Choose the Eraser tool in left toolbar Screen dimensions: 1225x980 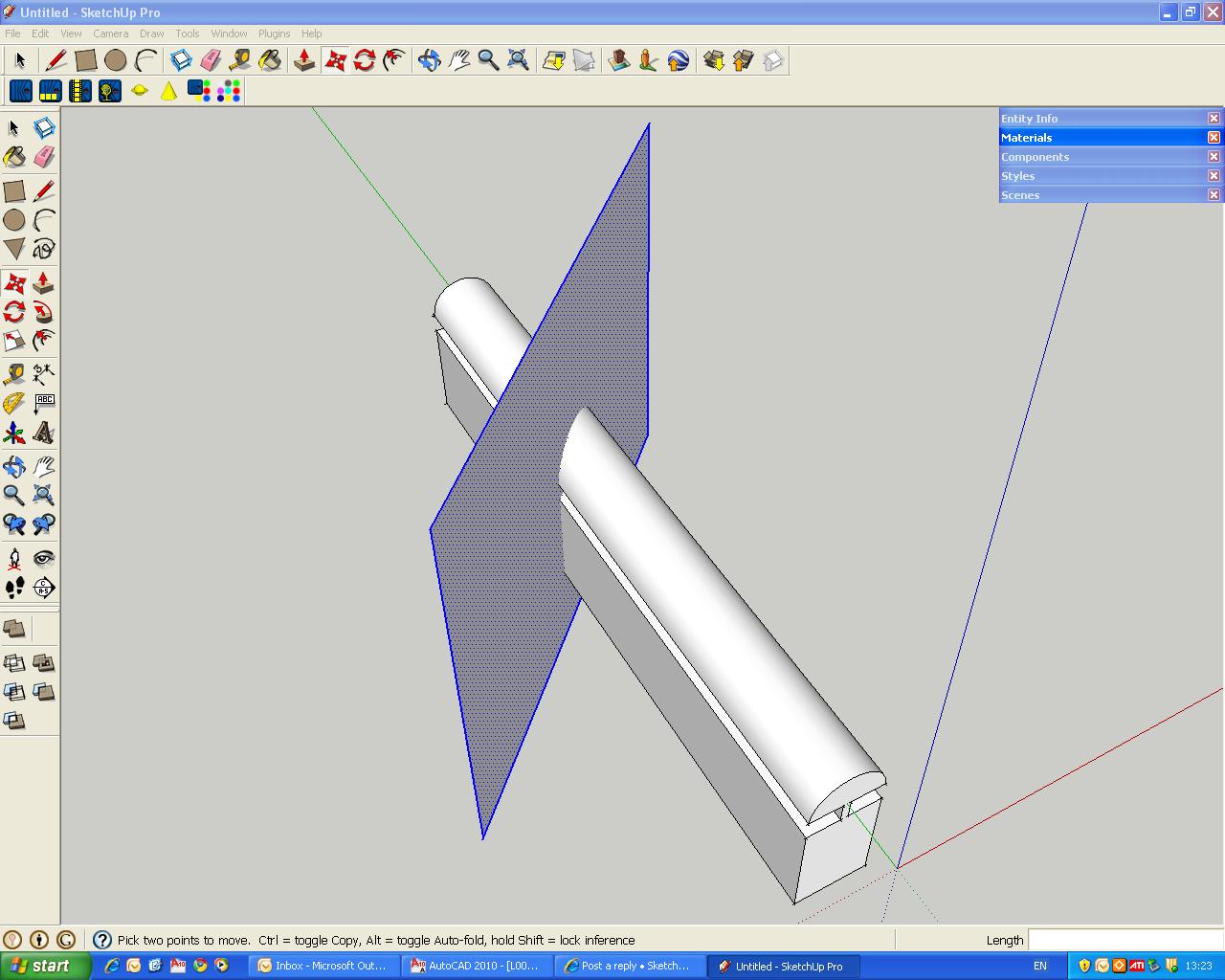(44, 157)
